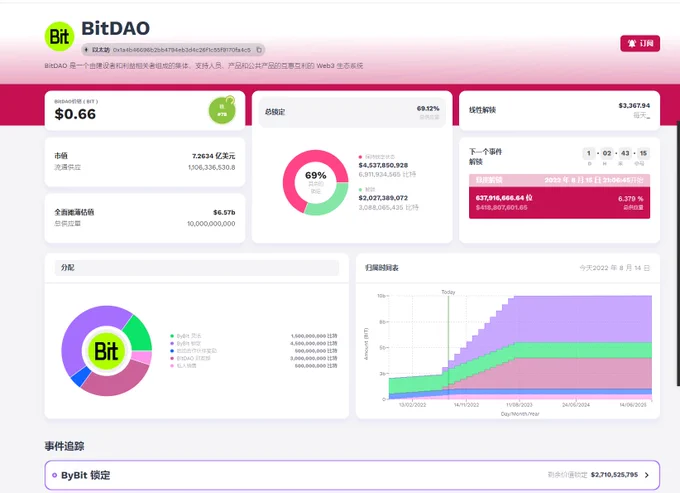Click the light pink slice of allocation pie
Screen dimensions: 680x493
[142, 357]
